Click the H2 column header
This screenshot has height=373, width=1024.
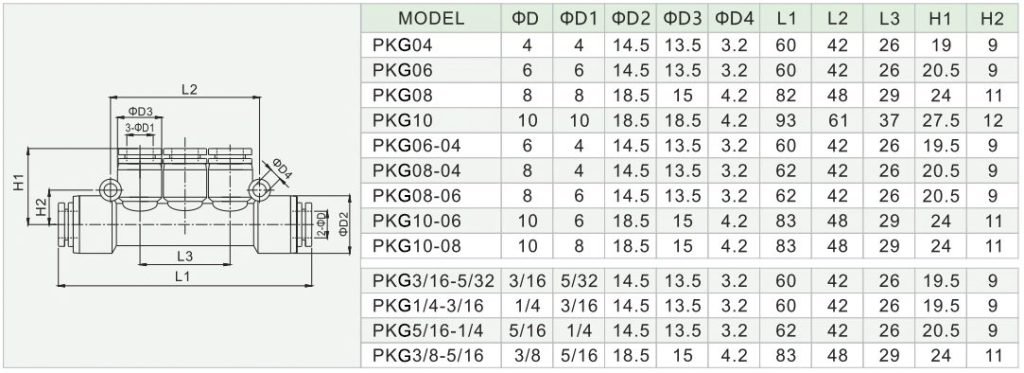[991, 18]
